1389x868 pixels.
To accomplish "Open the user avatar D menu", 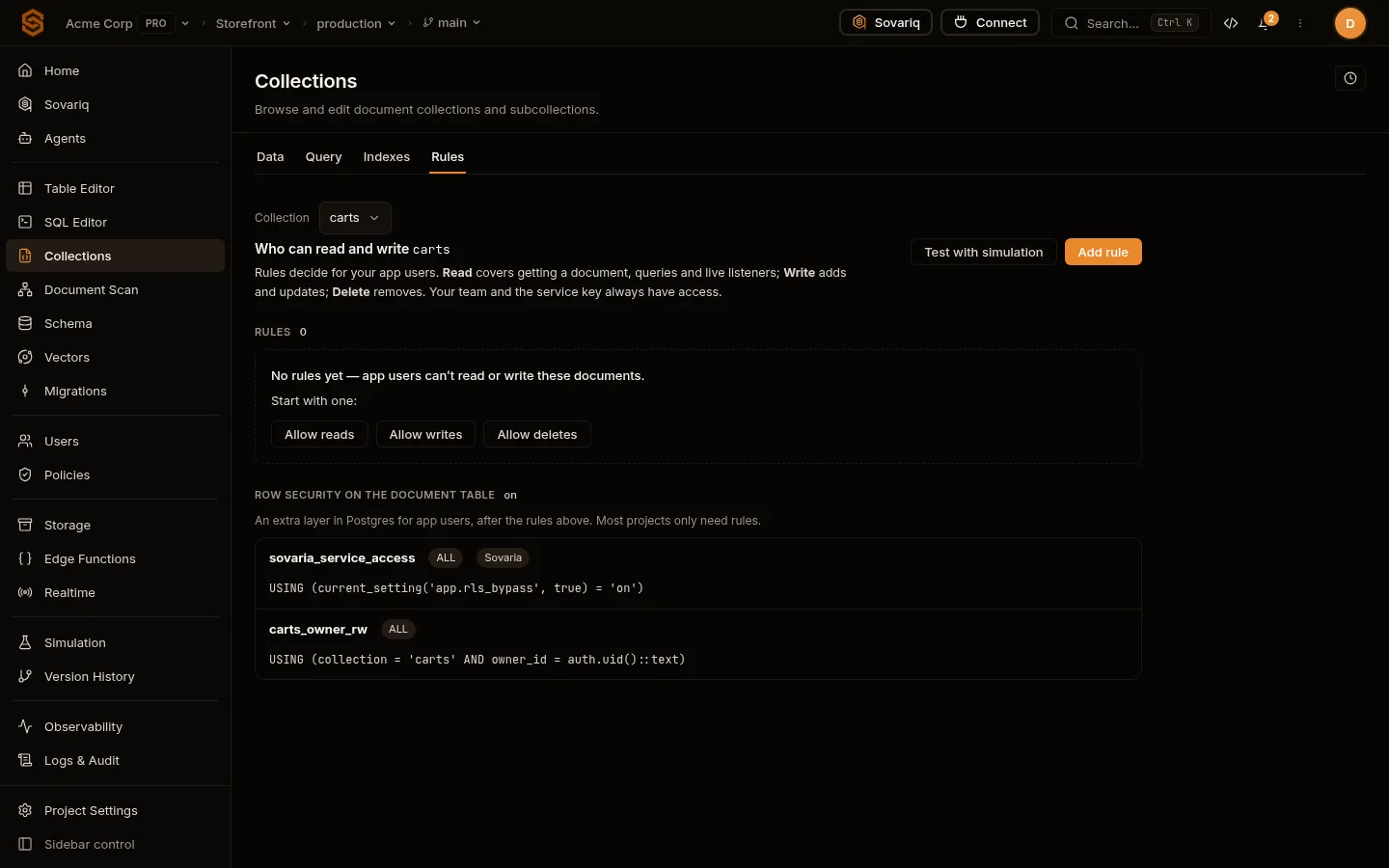I will (1349, 23).
